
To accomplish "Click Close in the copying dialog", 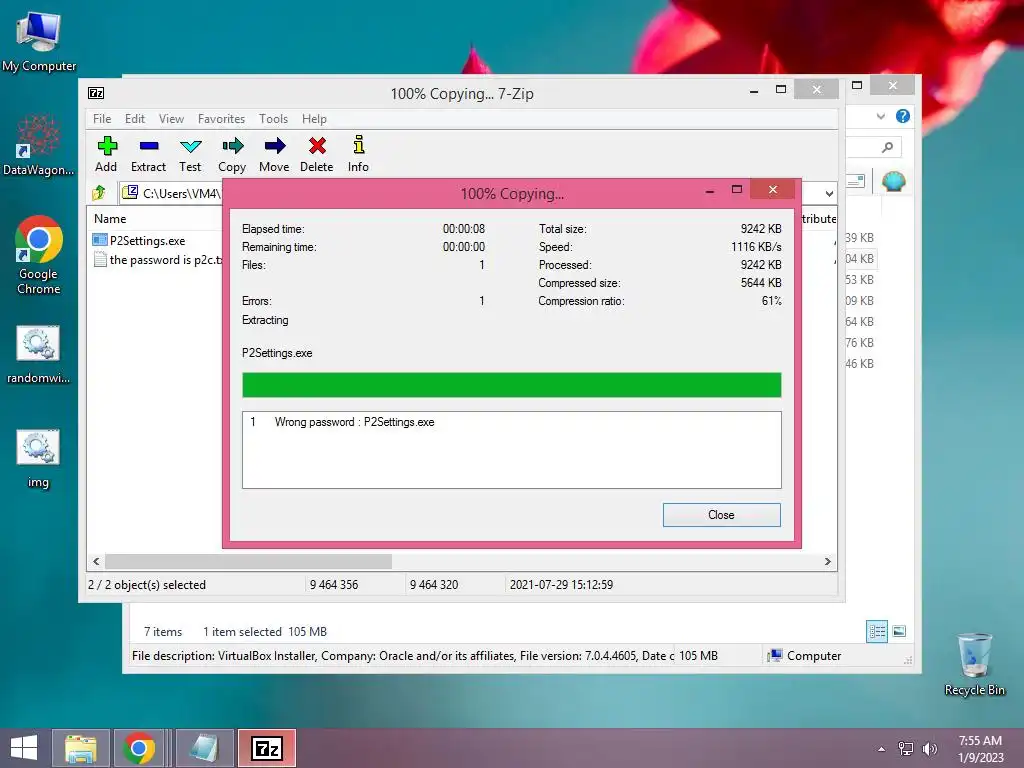I will (722, 515).
